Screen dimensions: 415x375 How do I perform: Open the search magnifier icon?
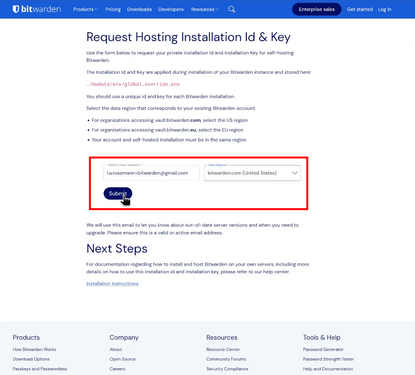[x=231, y=9]
